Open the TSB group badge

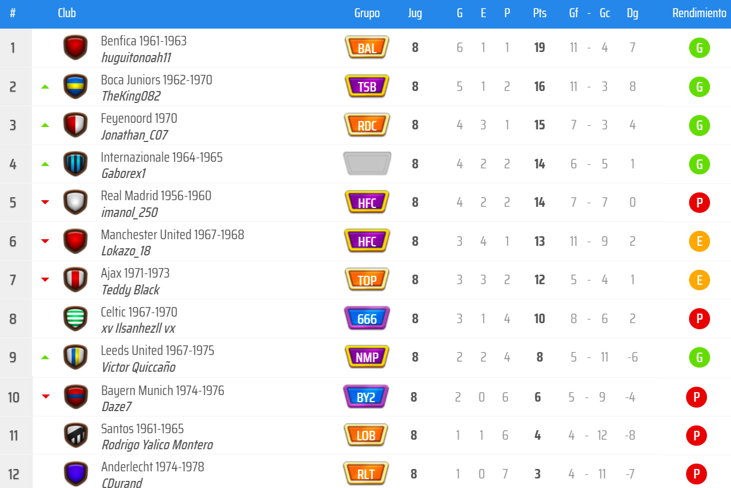click(367, 86)
